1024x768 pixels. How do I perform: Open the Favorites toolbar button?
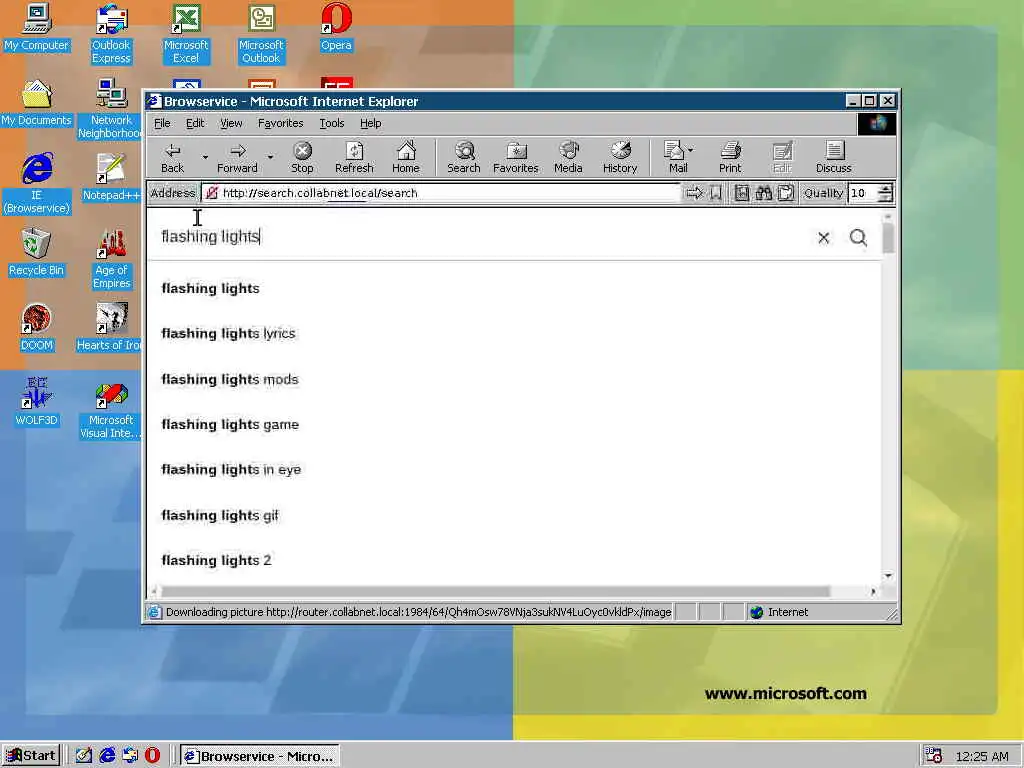pos(516,158)
